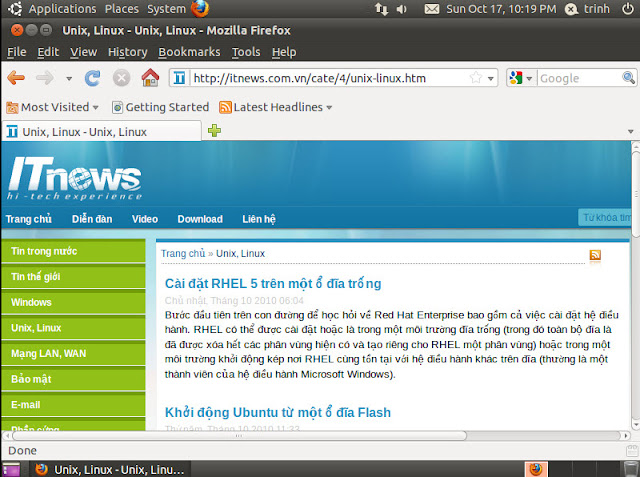
Task: Open the volume control icon
Action: click(x=402, y=9)
